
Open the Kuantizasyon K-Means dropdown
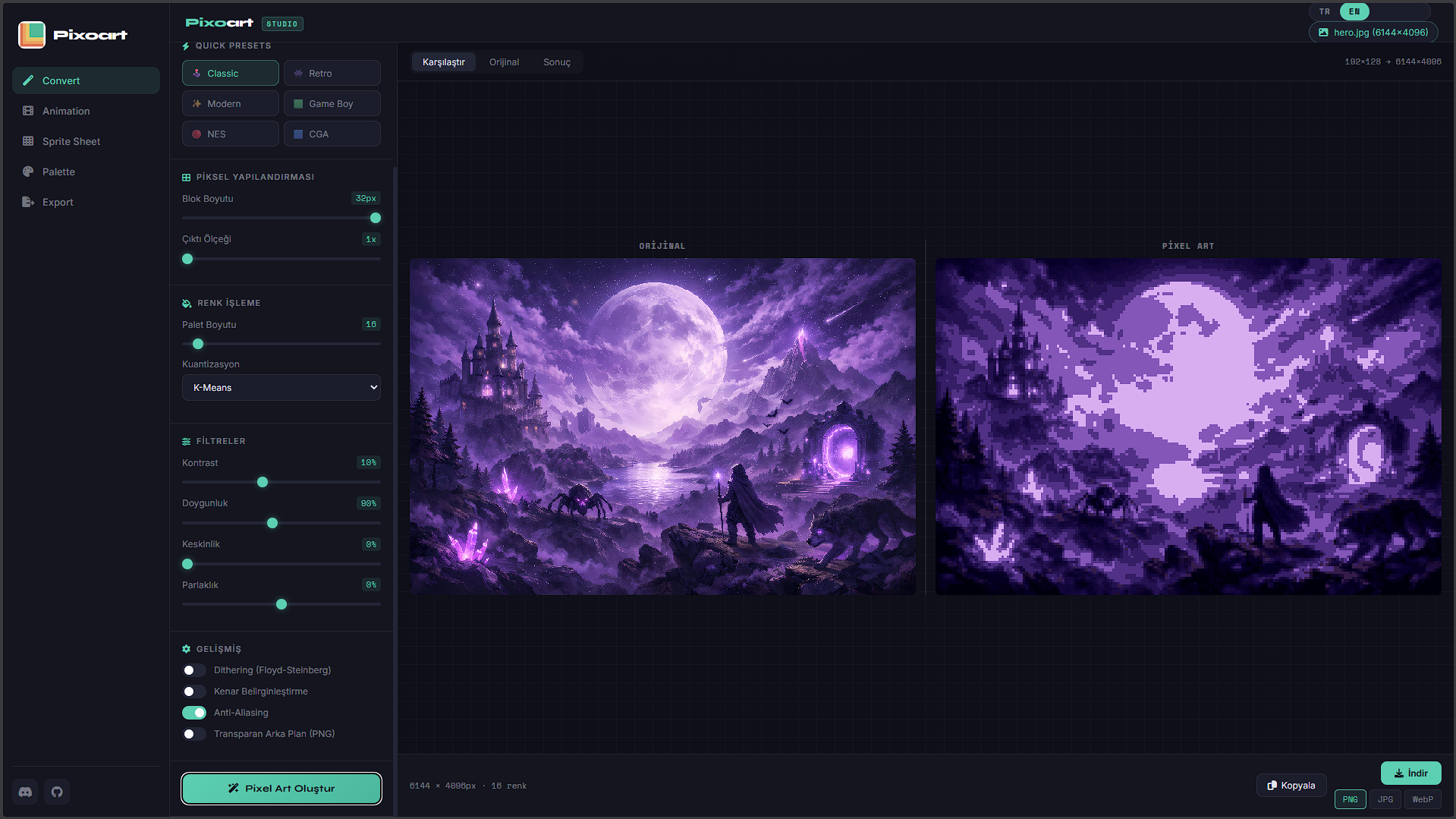point(281,387)
